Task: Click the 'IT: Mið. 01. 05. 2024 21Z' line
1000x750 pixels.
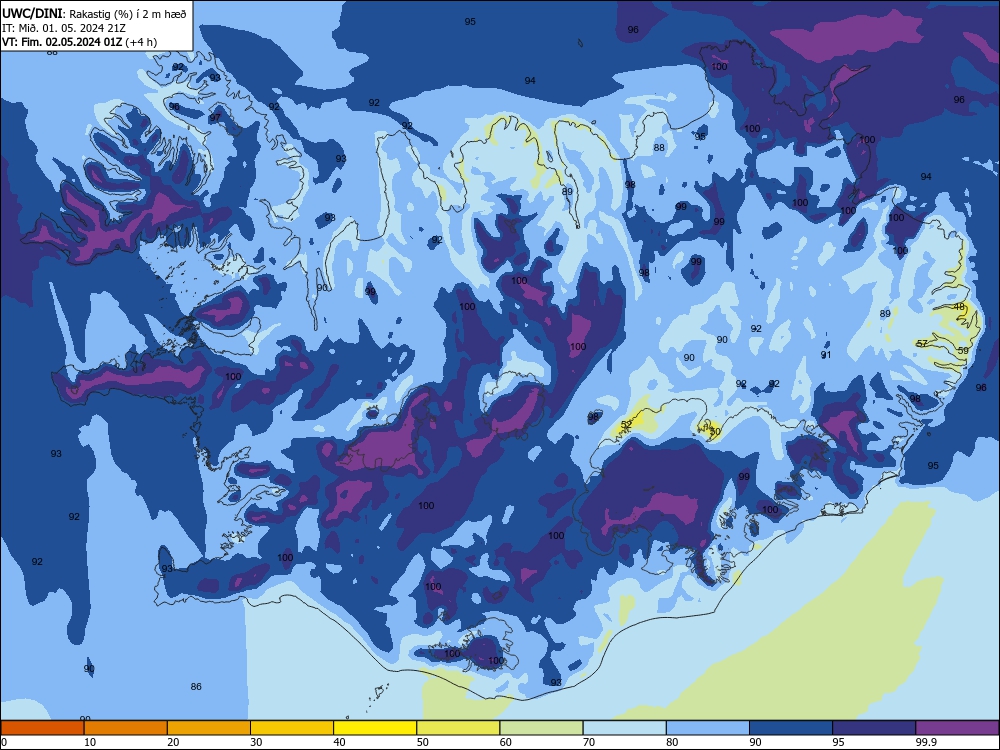Action: pos(64,28)
